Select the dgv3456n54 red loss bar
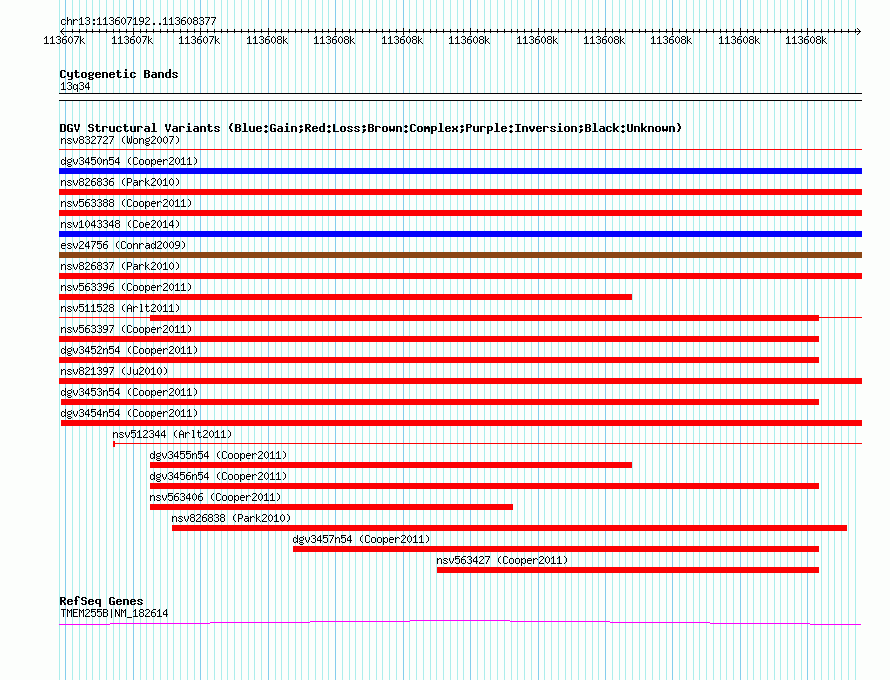 click(484, 486)
